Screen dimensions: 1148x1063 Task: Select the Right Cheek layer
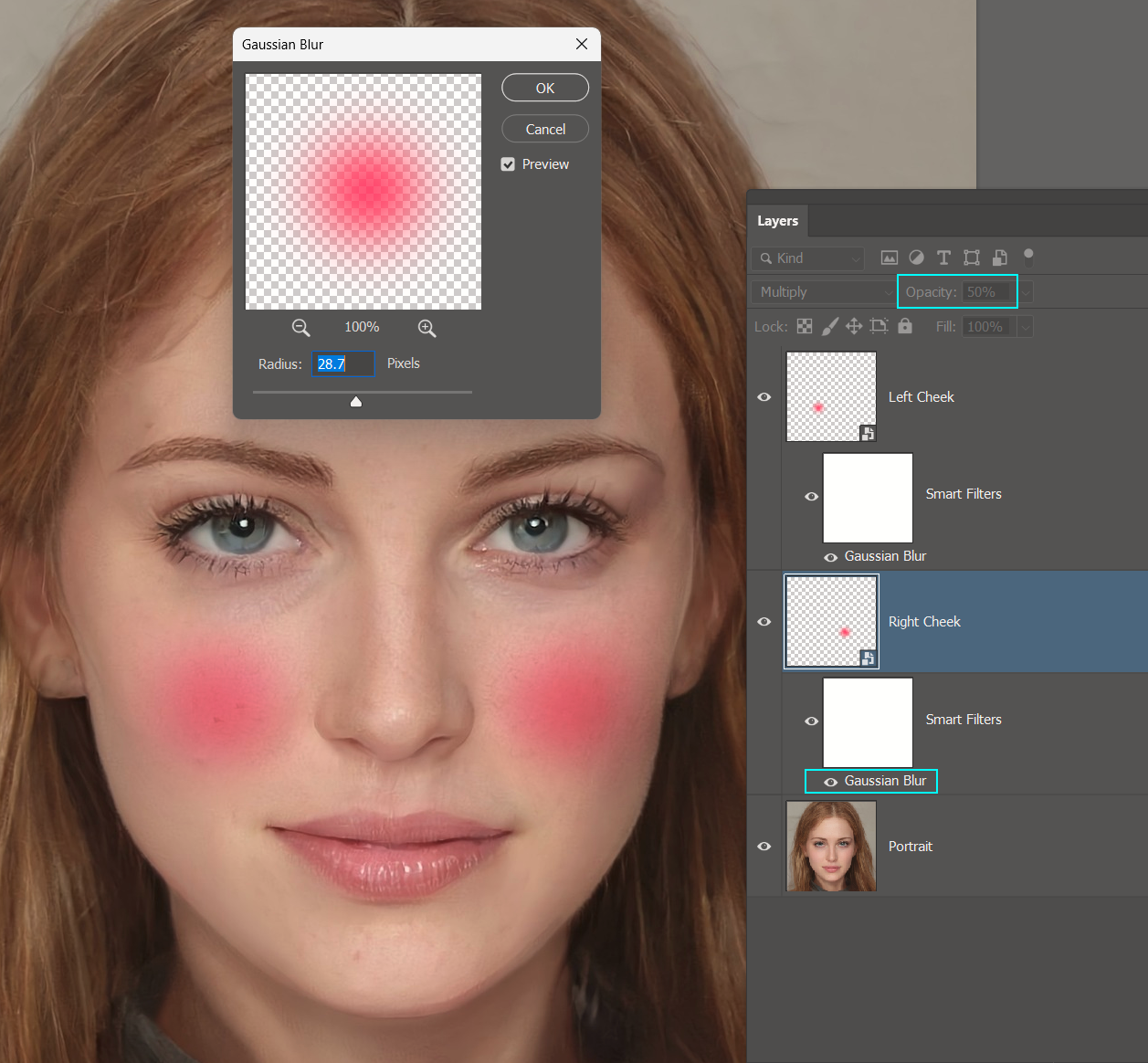pos(924,621)
